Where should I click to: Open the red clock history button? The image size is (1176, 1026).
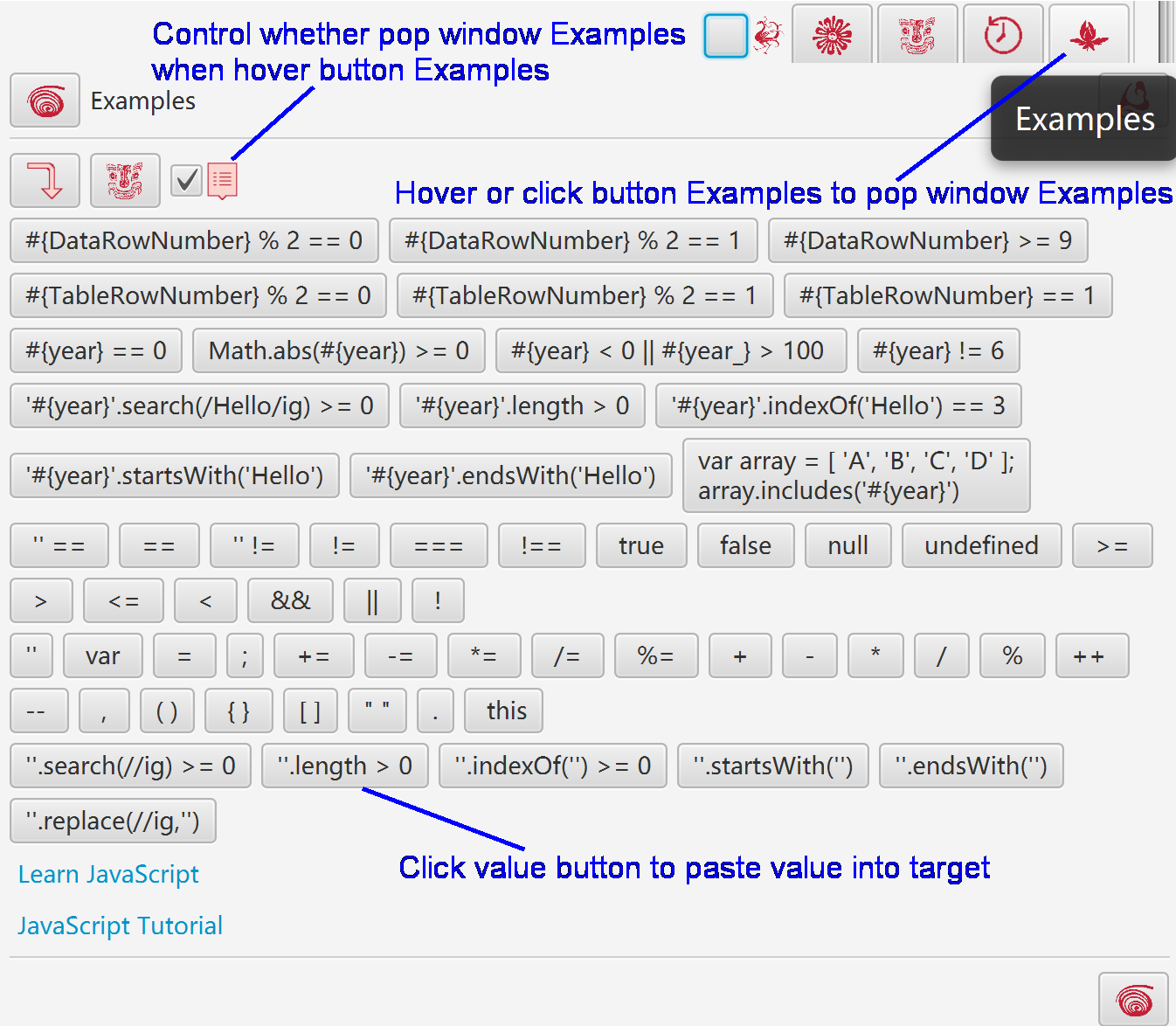(1003, 34)
